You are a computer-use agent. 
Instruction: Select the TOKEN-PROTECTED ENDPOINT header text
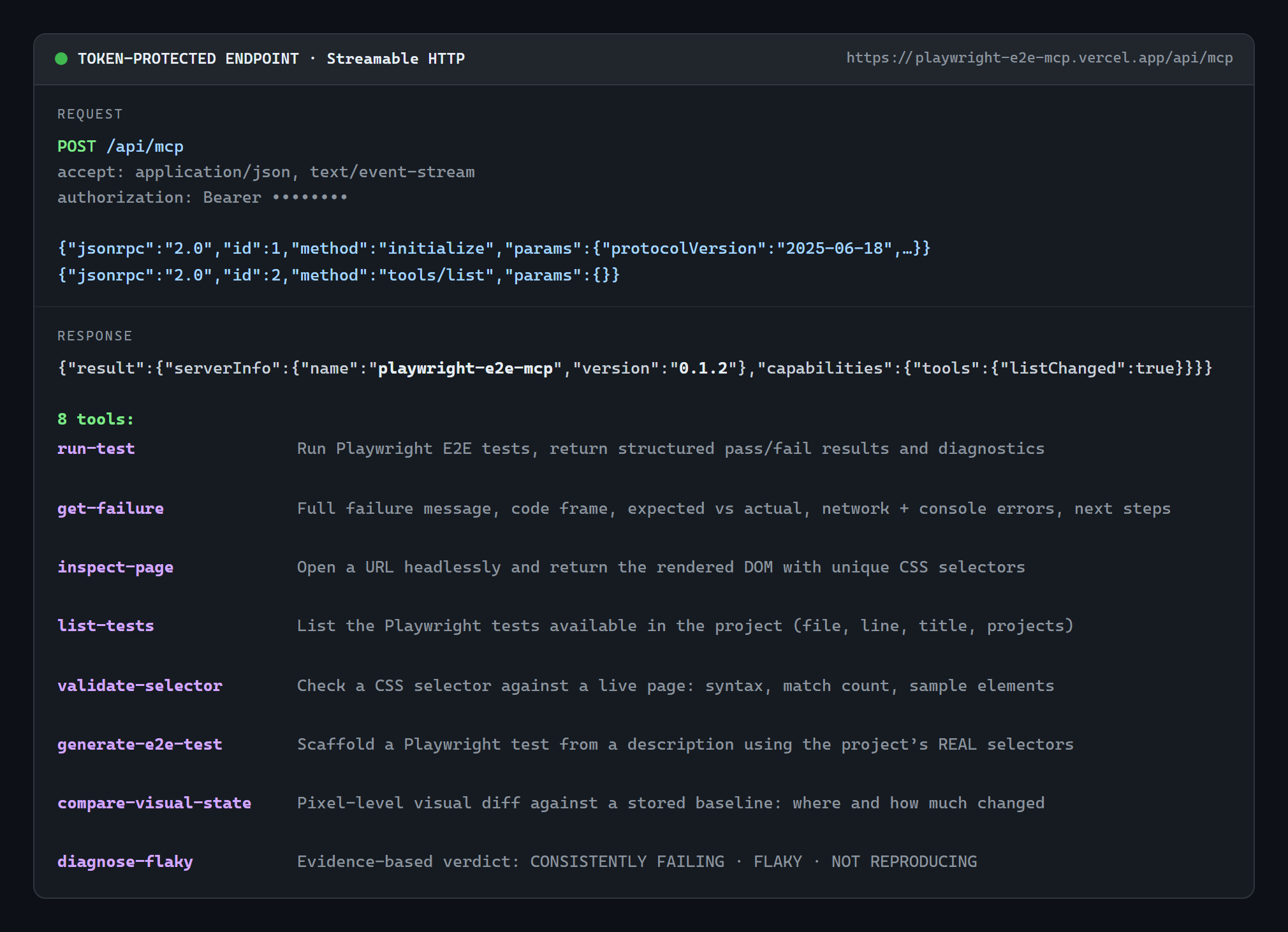(x=188, y=59)
